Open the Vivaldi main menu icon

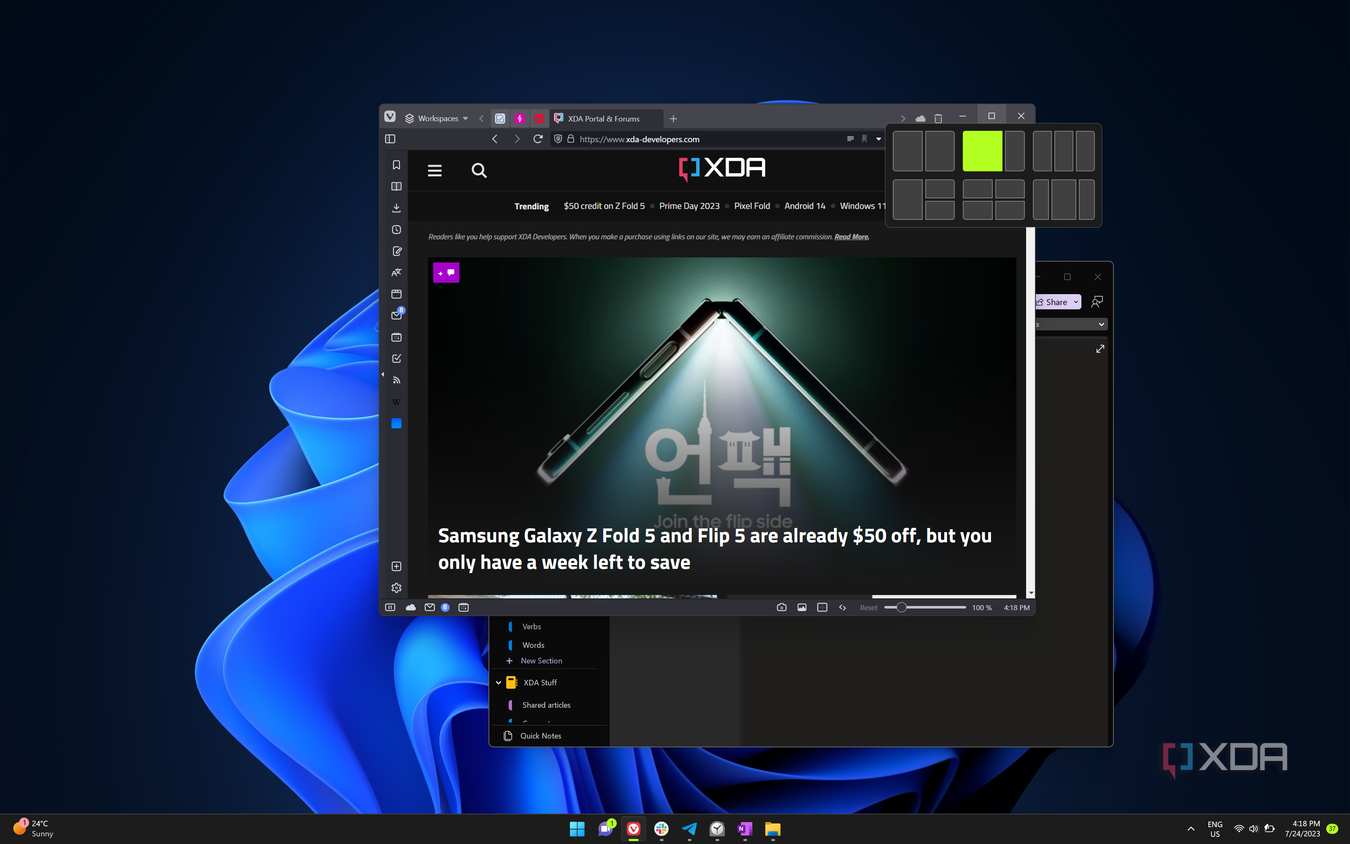coord(390,117)
